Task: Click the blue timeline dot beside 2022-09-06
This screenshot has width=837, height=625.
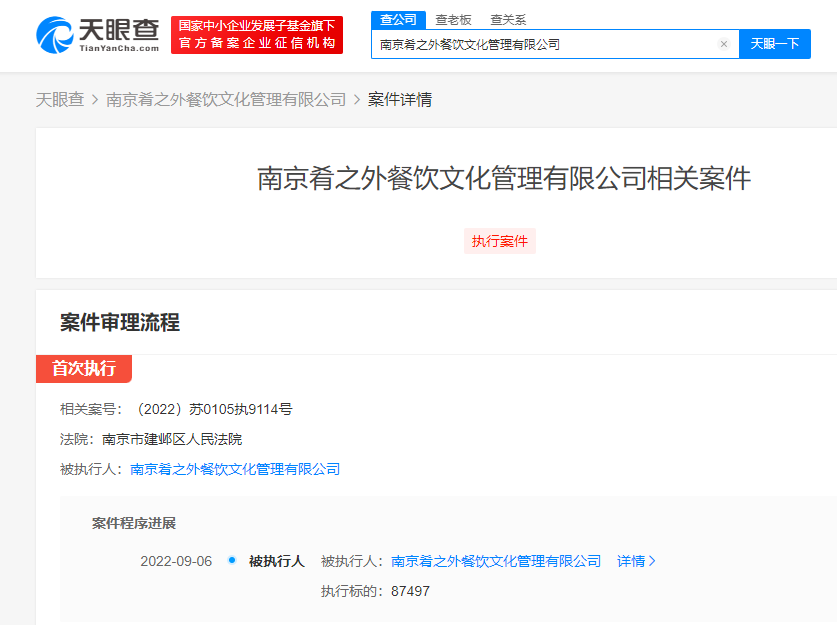Action: point(232,560)
